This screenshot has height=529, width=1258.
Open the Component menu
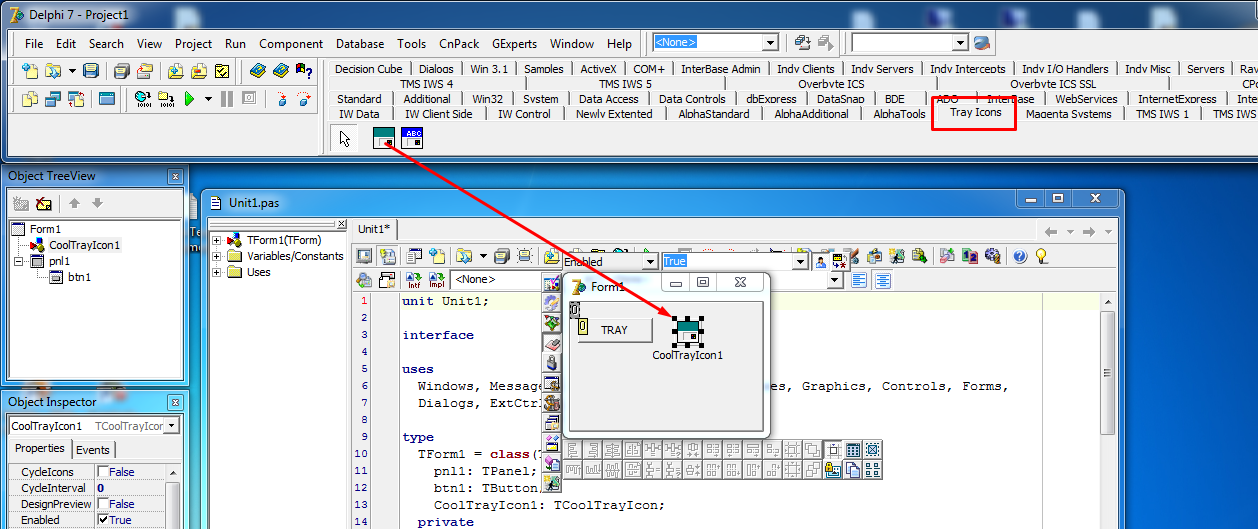pos(291,44)
